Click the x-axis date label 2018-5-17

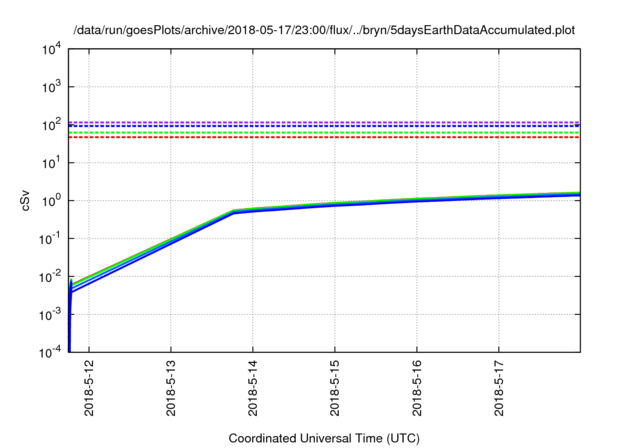coord(499,388)
